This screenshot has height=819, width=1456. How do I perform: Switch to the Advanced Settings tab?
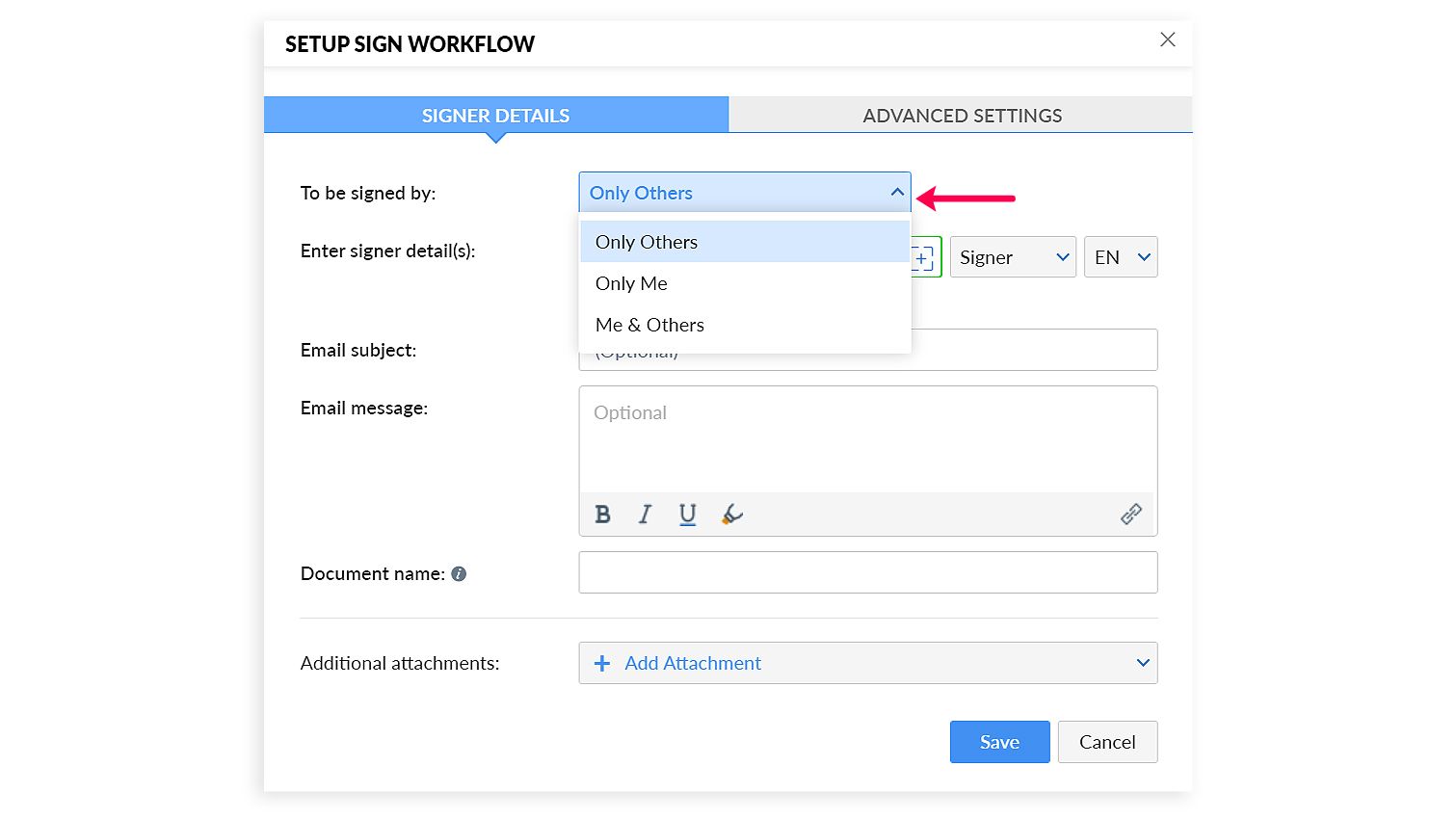coord(961,116)
